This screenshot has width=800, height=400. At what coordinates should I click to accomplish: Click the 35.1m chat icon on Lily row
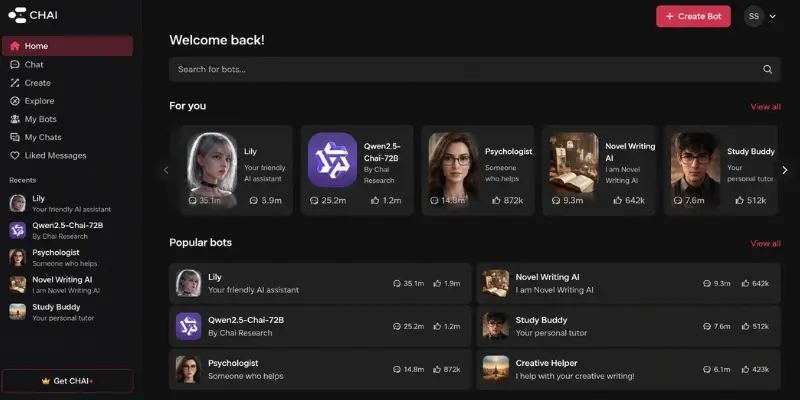[x=396, y=283]
